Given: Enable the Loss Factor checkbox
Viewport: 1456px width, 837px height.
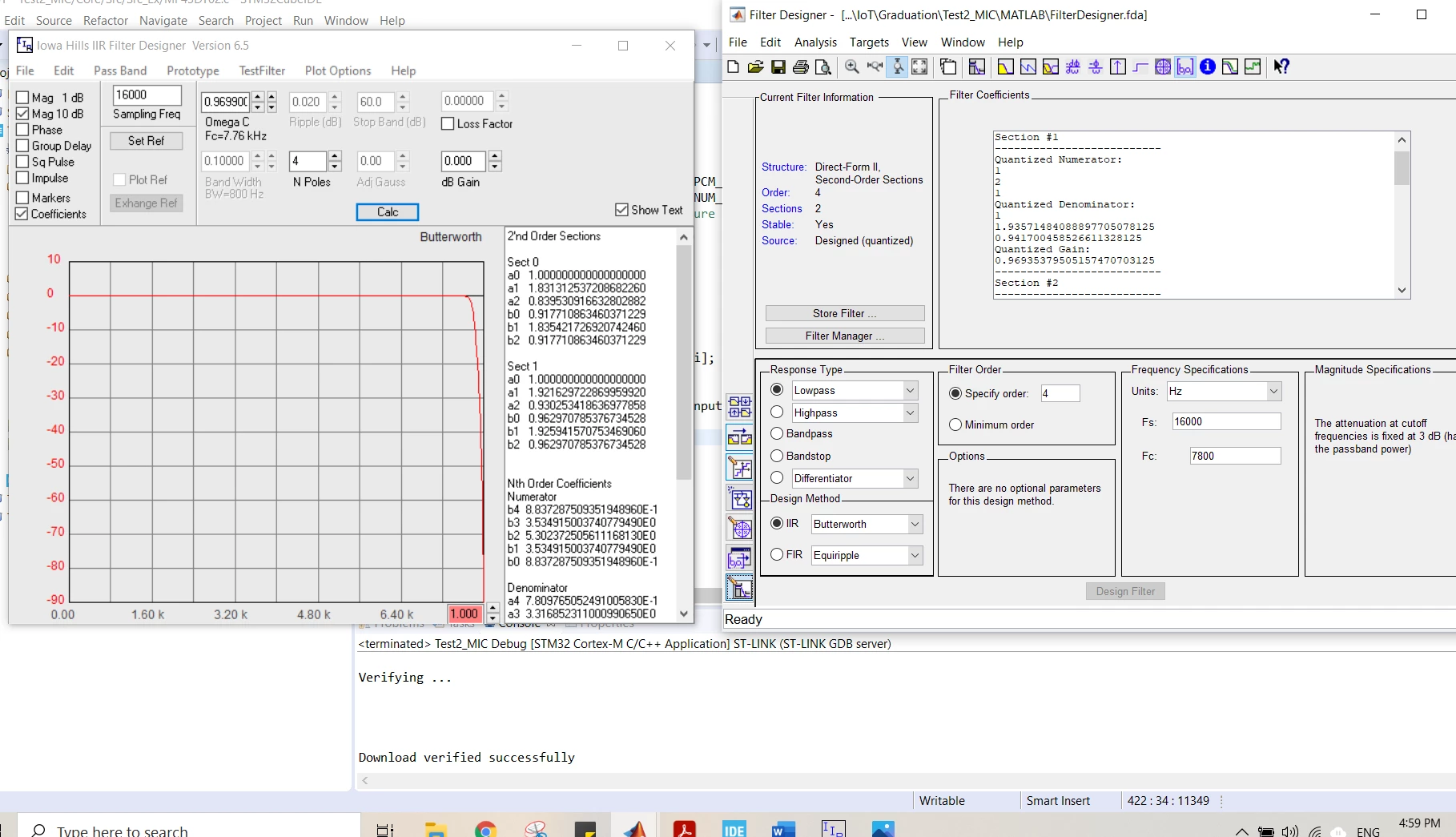Looking at the screenshot, I should click(448, 124).
